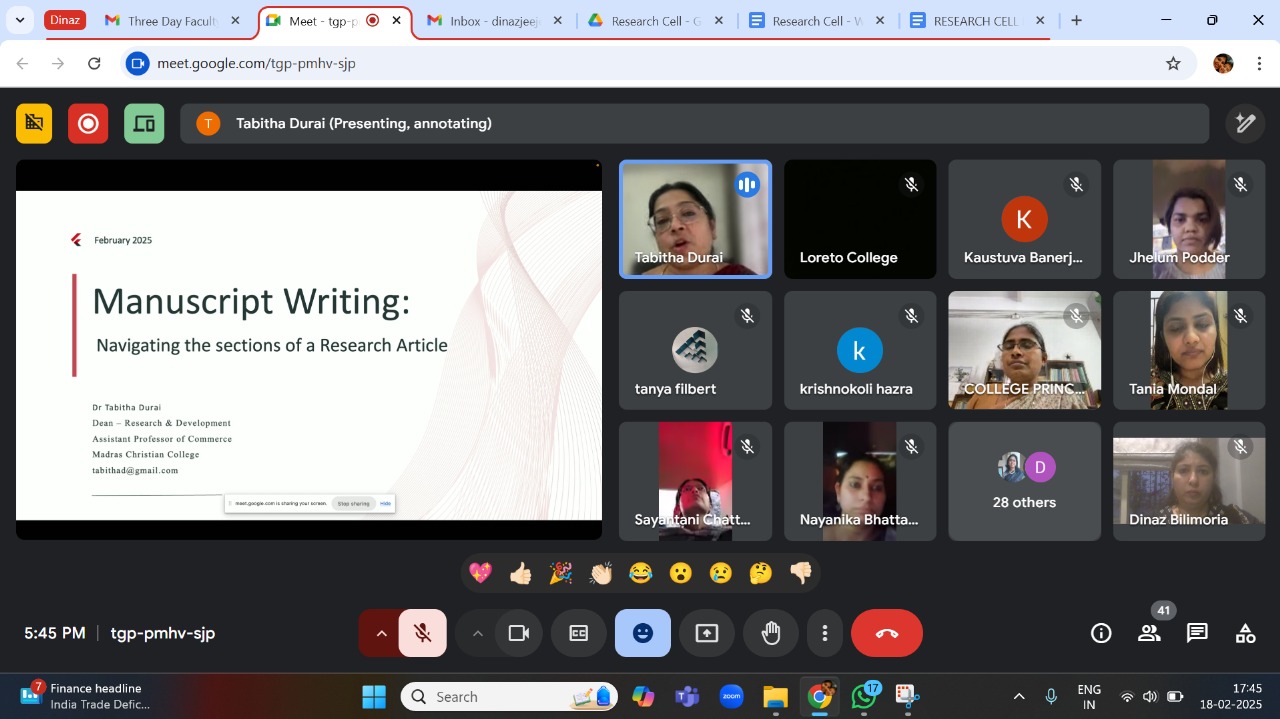Open the more options three-dot menu
This screenshot has width=1280, height=719.
pyautogui.click(x=825, y=633)
